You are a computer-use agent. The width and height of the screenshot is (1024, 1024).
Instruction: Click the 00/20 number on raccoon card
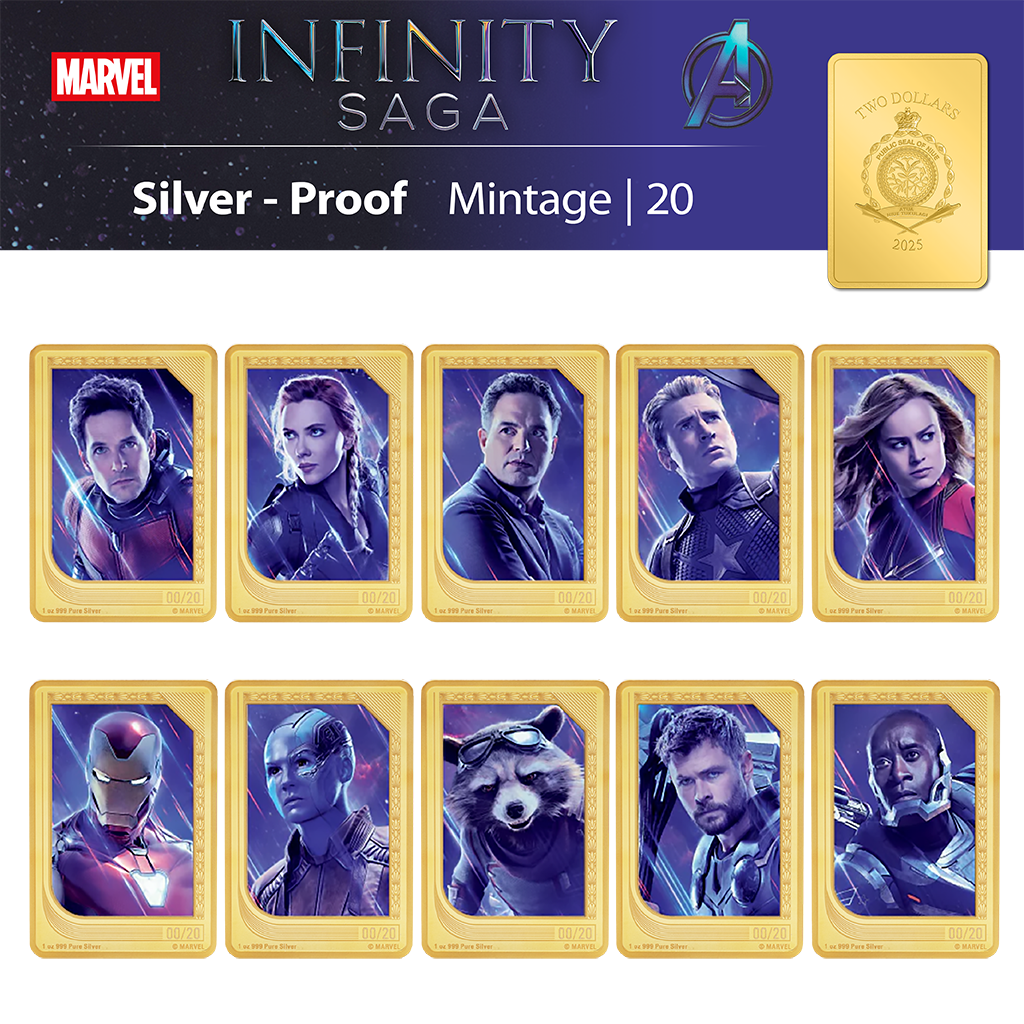click(x=575, y=933)
